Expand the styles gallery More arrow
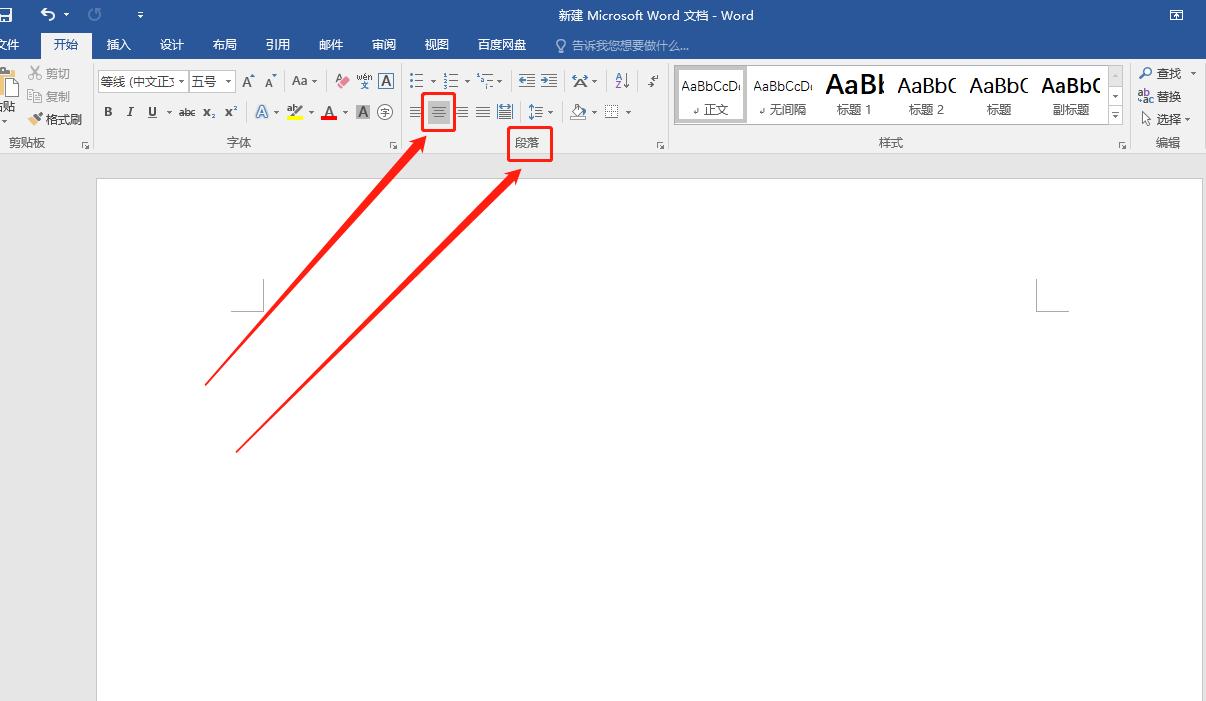1206x701 pixels. (1116, 116)
